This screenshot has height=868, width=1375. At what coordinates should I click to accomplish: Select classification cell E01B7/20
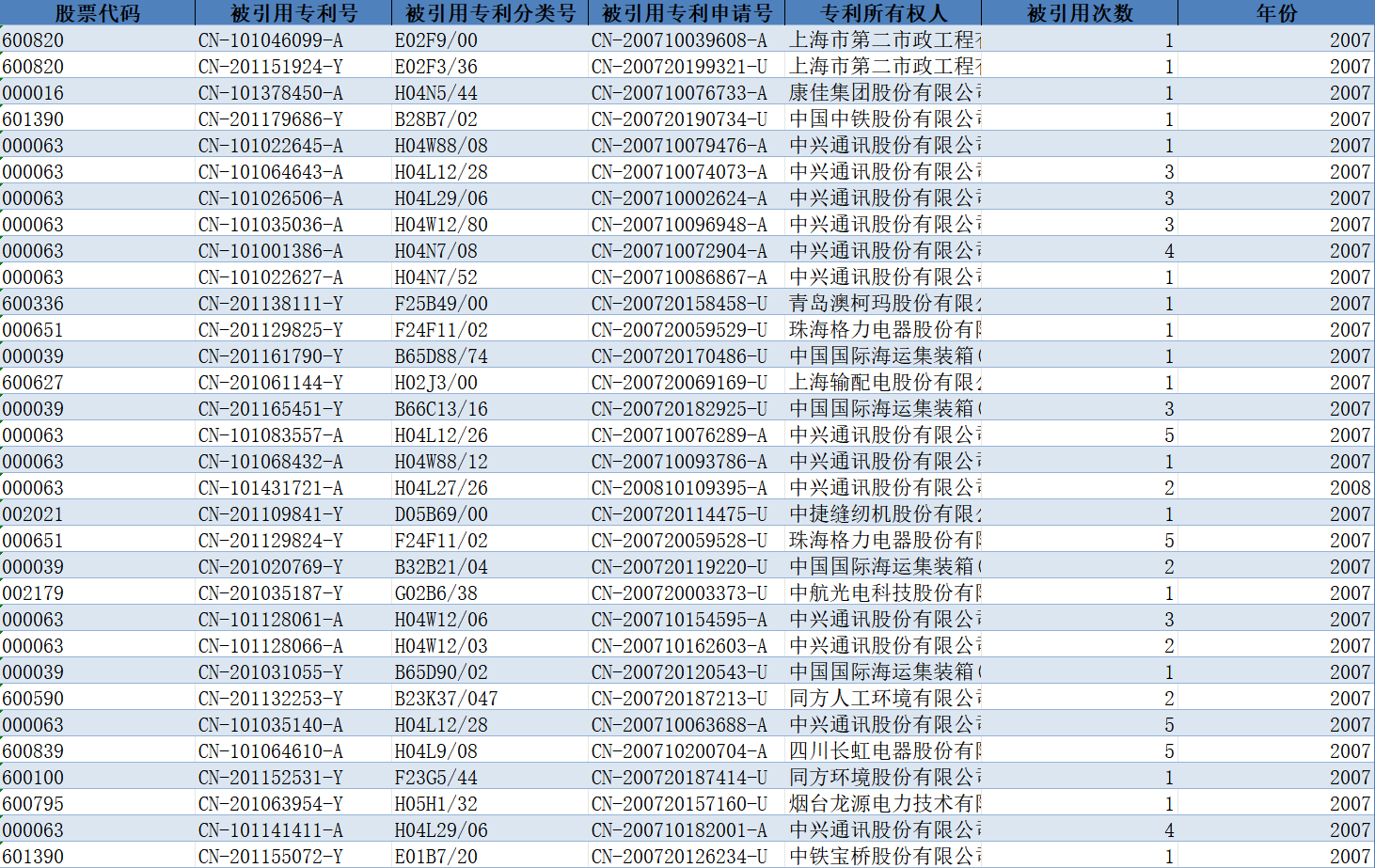(x=490, y=856)
